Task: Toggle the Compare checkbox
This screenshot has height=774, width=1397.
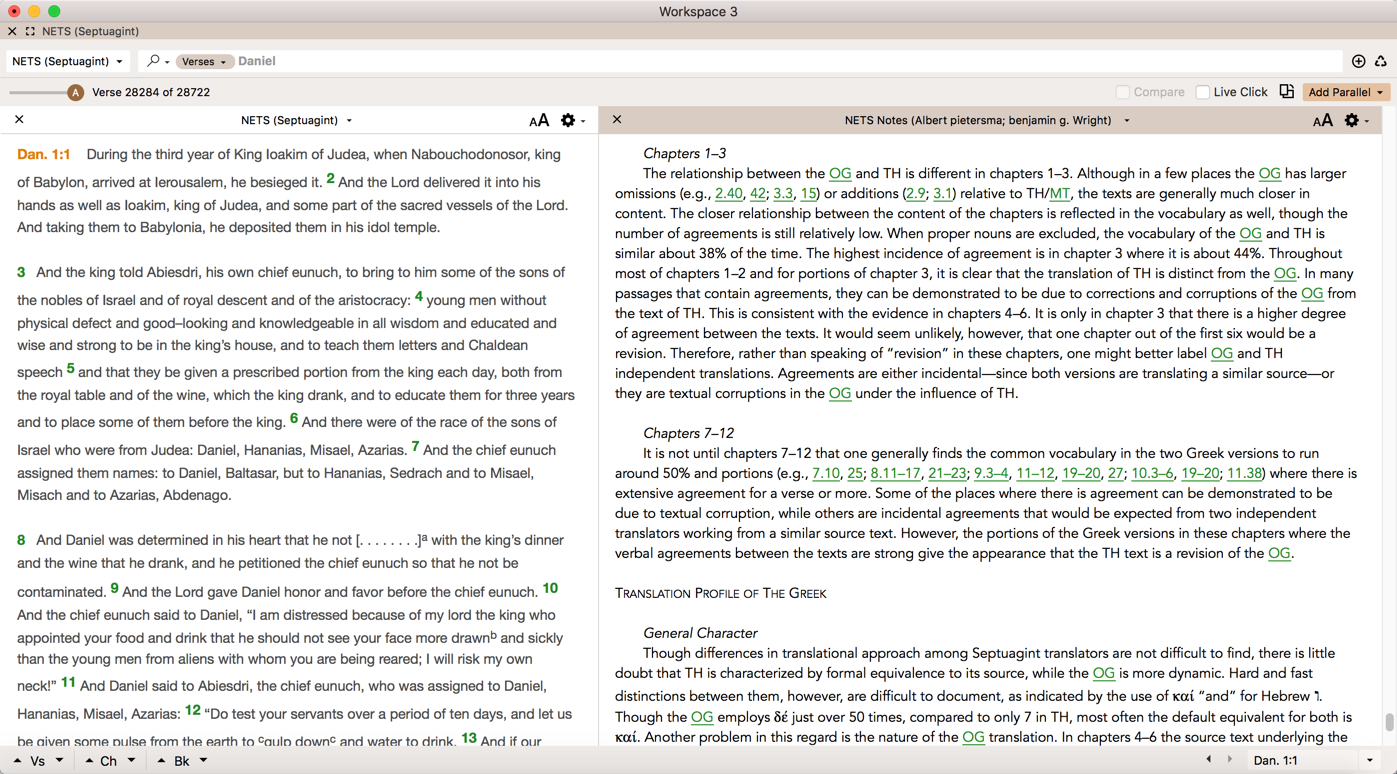Action: click(x=1123, y=92)
